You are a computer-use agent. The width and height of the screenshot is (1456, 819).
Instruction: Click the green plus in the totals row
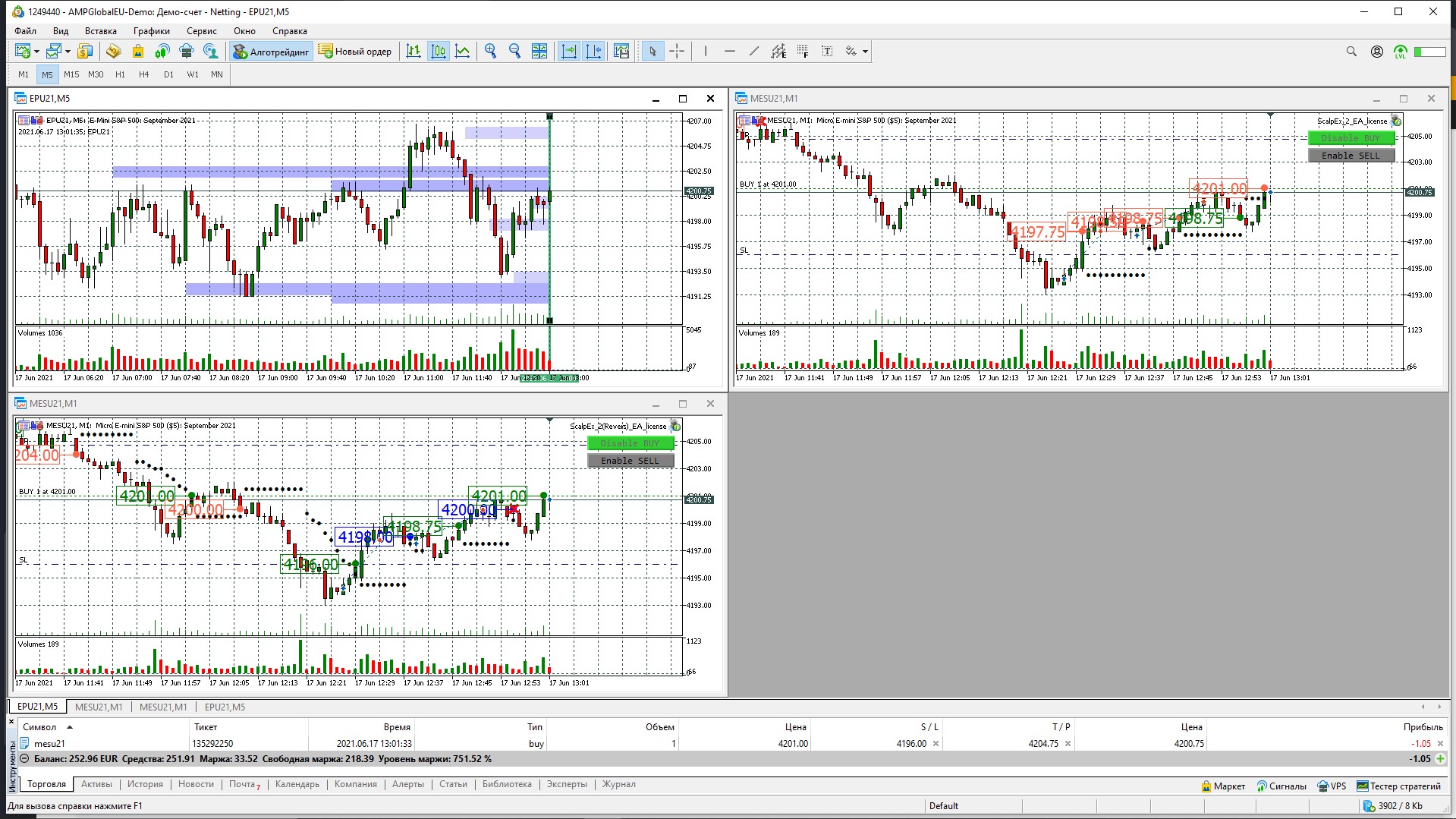[x=1440, y=758]
